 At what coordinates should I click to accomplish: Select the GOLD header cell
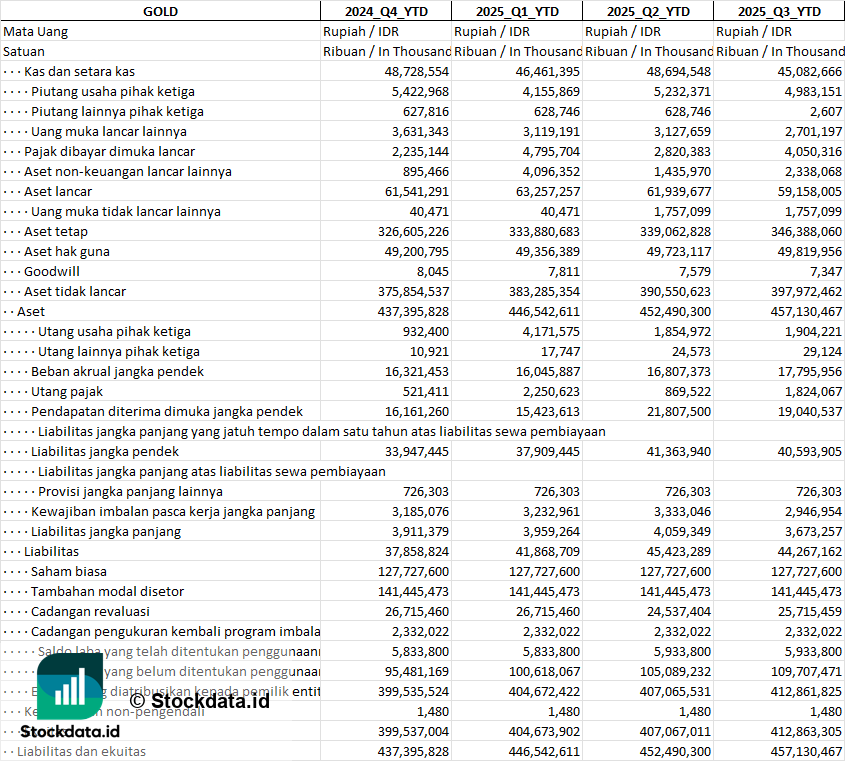tap(160, 11)
